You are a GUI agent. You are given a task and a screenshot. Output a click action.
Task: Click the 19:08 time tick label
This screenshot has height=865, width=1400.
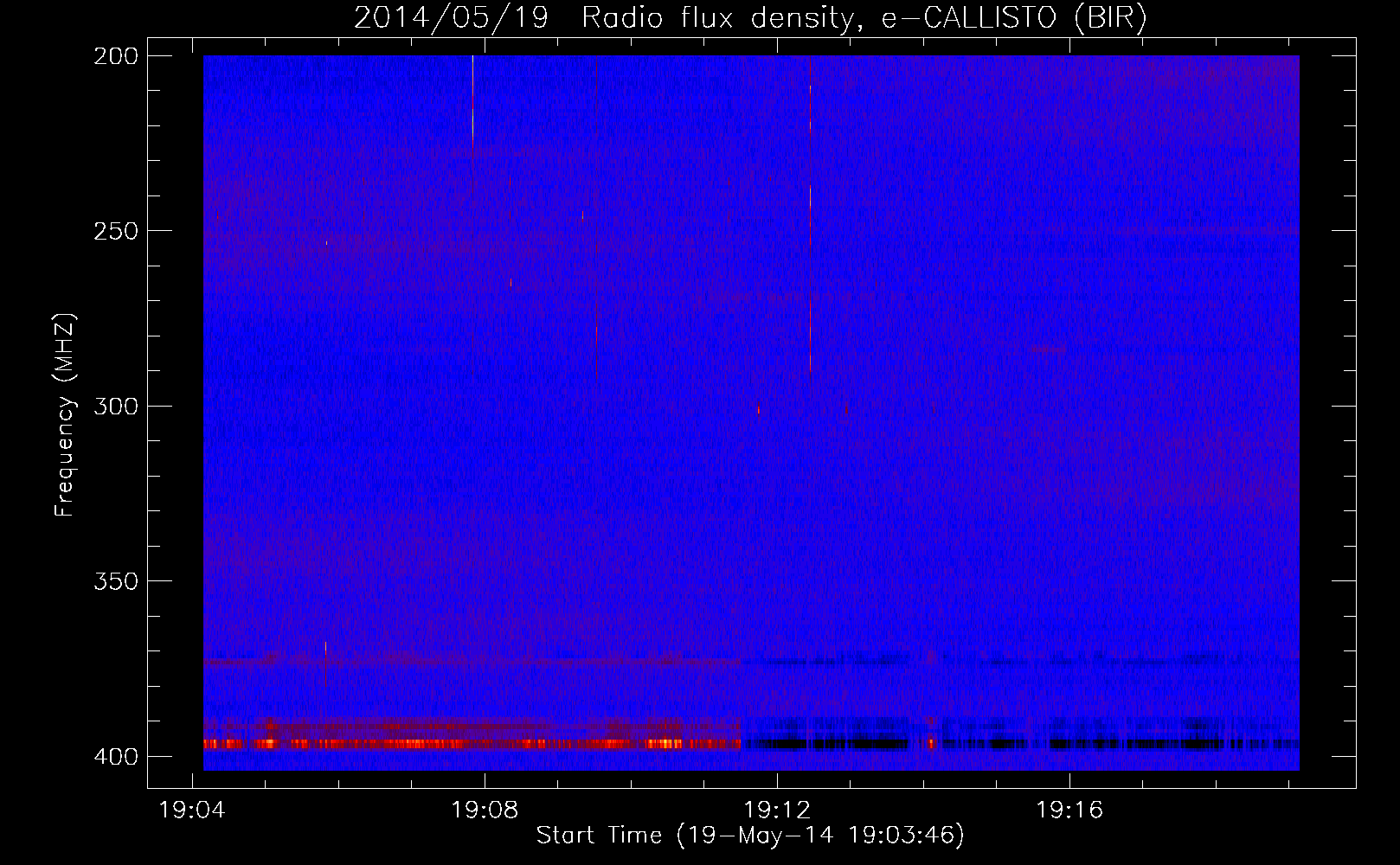point(485,811)
